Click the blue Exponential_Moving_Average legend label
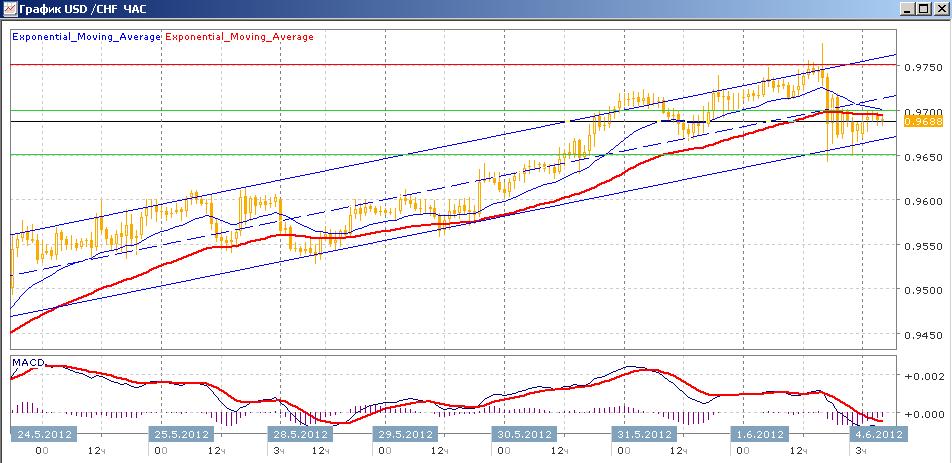The height and width of the screenshot is (463, 952). point(87,36)
